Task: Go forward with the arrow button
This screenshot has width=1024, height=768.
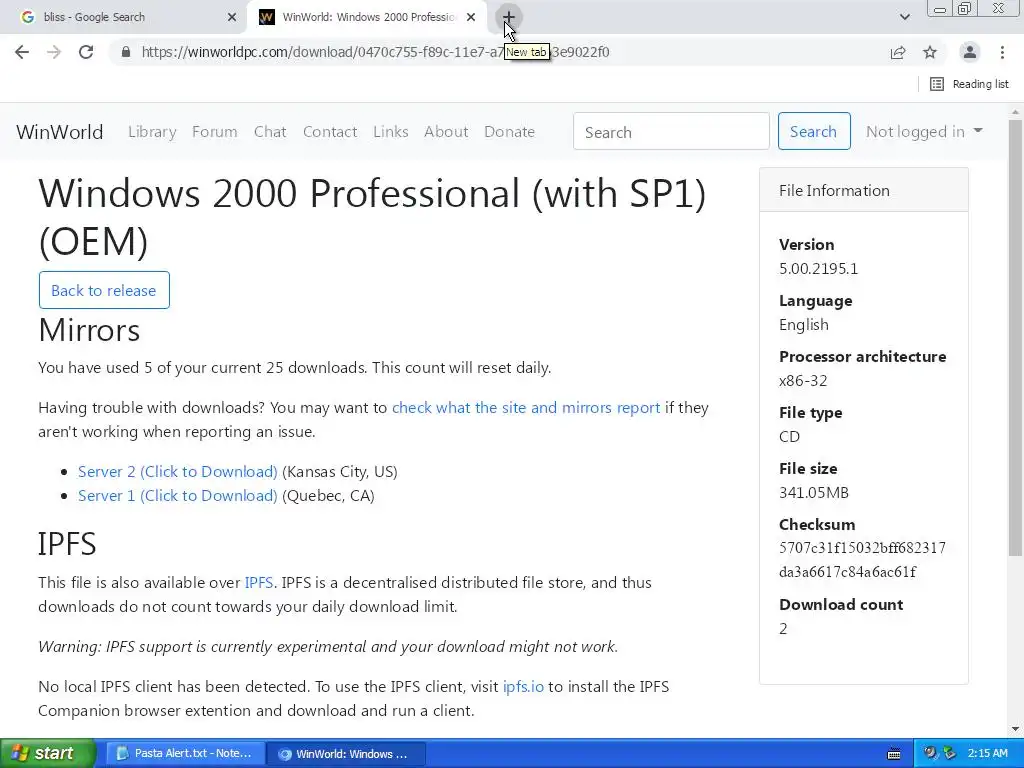Action: [x=54, y=52]
